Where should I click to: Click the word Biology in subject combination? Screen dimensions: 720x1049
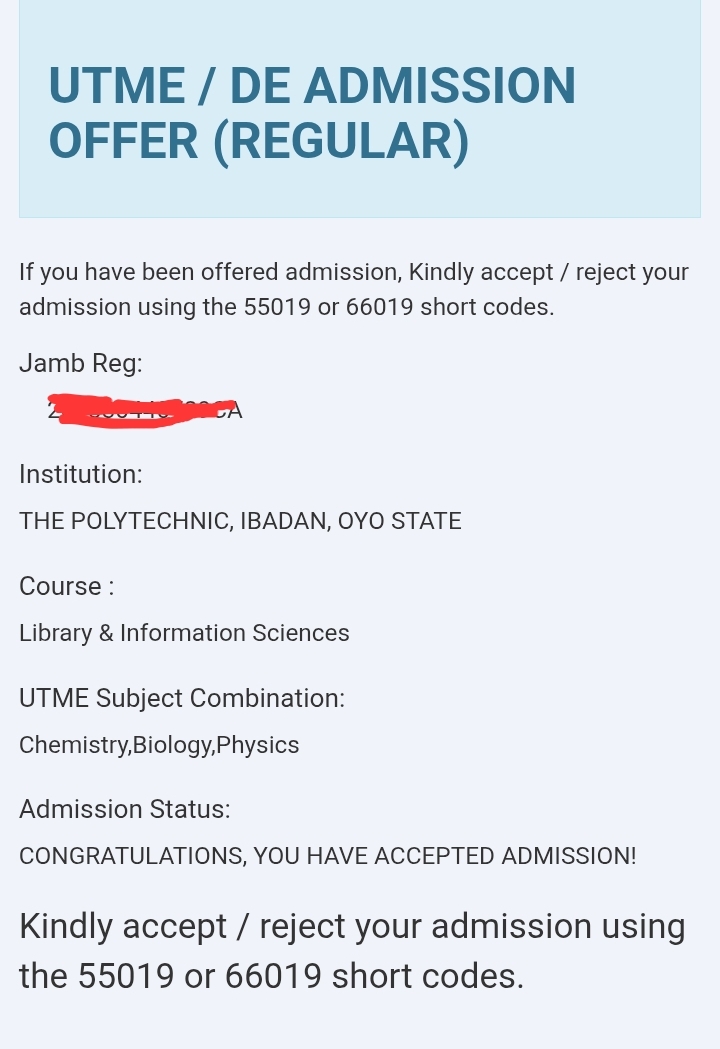[x=173, y=745]
